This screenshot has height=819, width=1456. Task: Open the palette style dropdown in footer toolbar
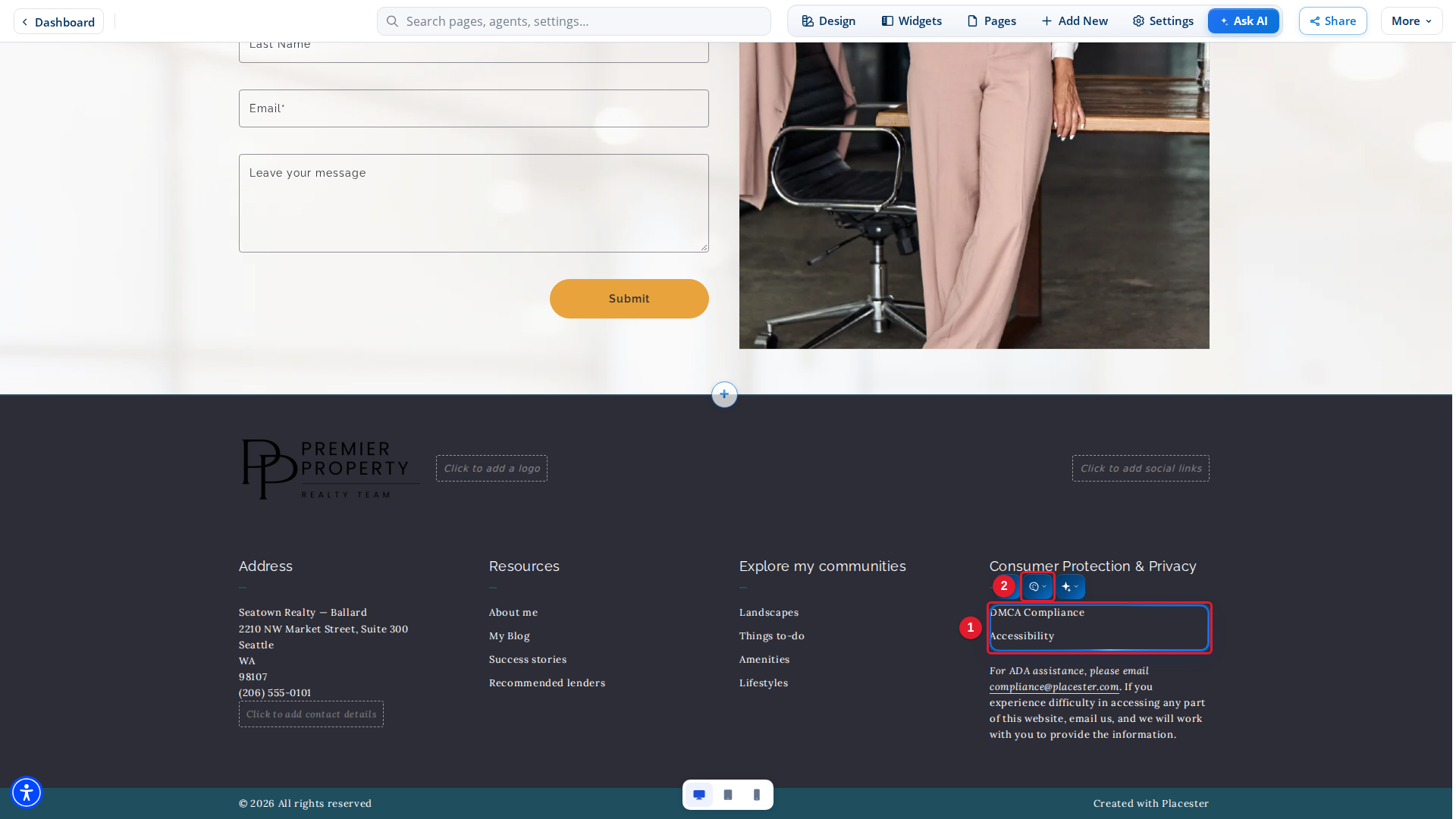point(1037,586)
